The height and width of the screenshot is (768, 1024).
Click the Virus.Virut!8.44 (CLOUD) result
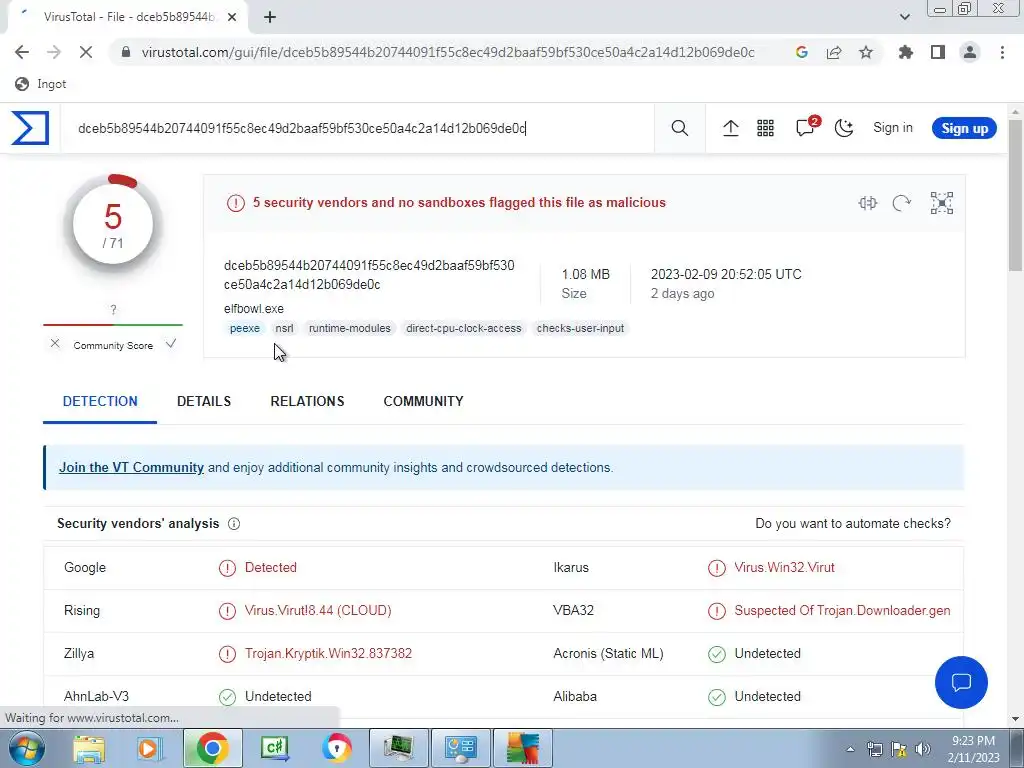(x=318, y=611)
